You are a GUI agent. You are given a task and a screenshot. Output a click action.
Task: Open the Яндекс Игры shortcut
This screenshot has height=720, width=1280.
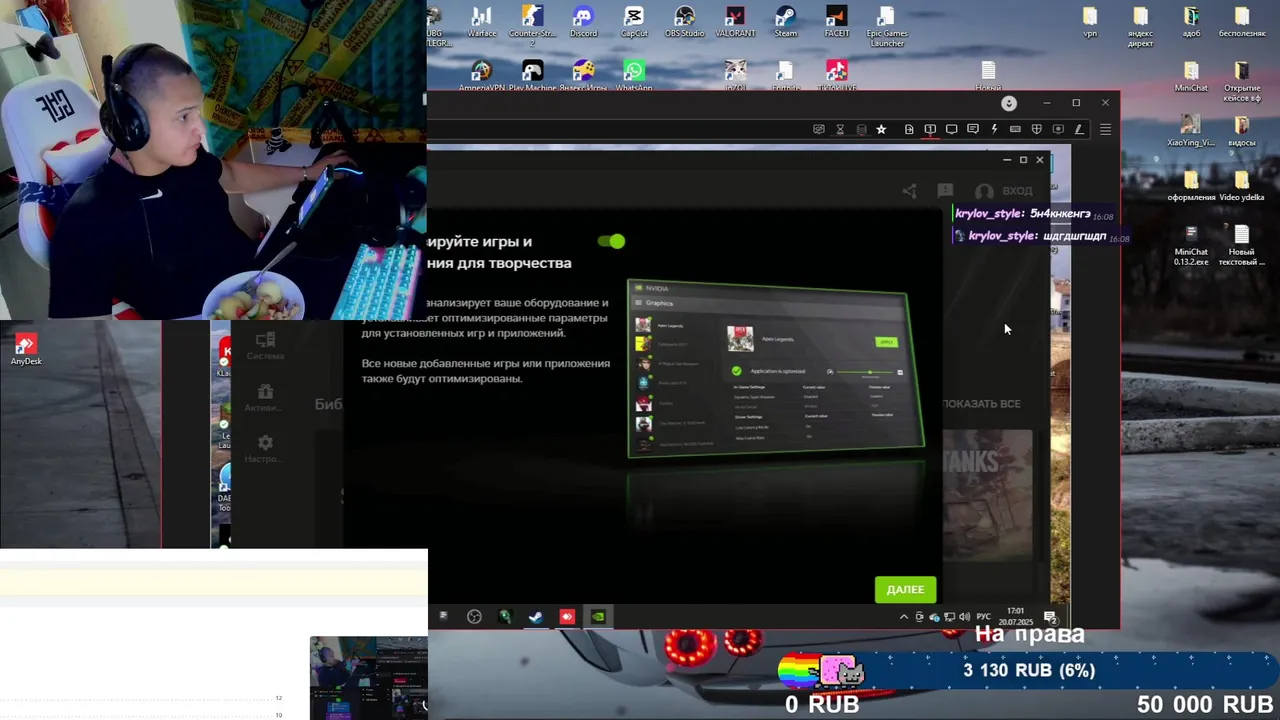pos(583,76)
